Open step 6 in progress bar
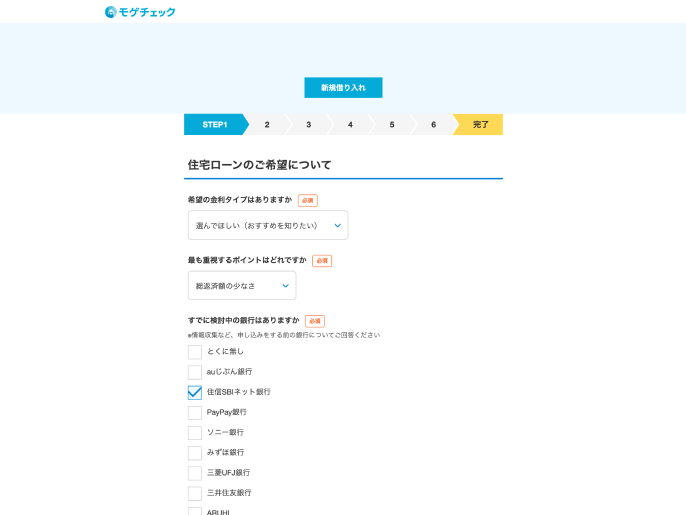The width and height of the screenshot is (686, 515). 433,125
